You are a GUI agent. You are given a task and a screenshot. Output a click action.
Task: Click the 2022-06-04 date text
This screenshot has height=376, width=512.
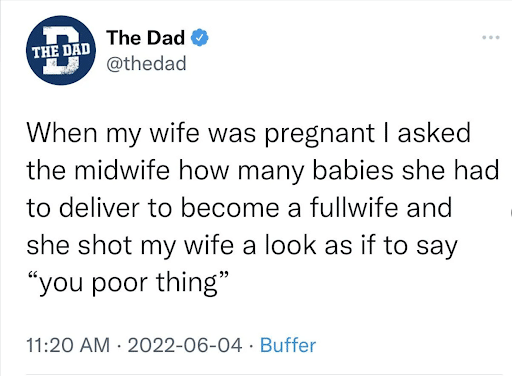tap(185, 345)
